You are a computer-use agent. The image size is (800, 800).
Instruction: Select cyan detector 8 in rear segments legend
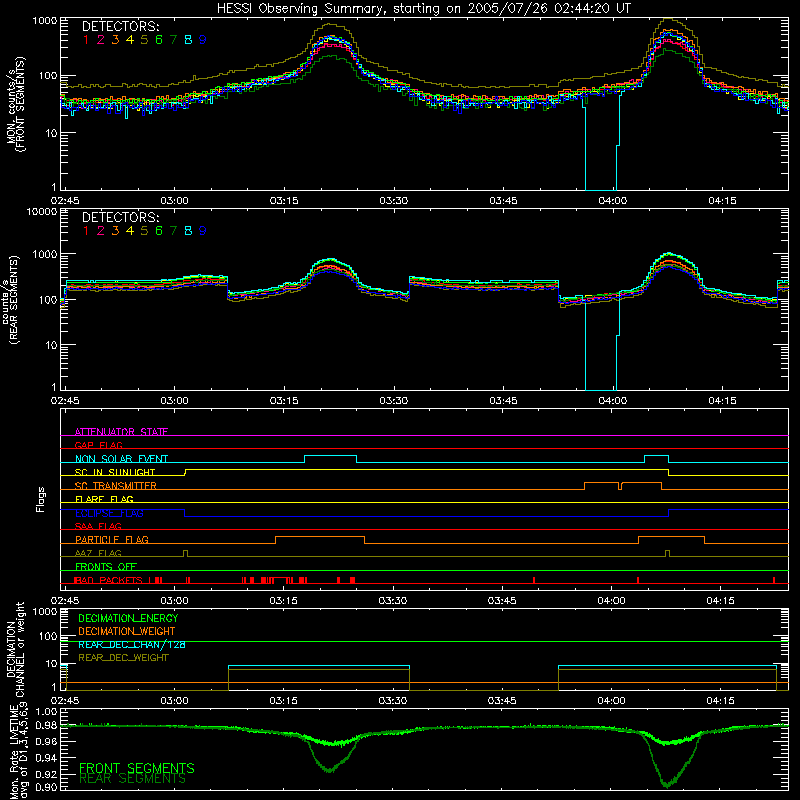click(188, 231)
